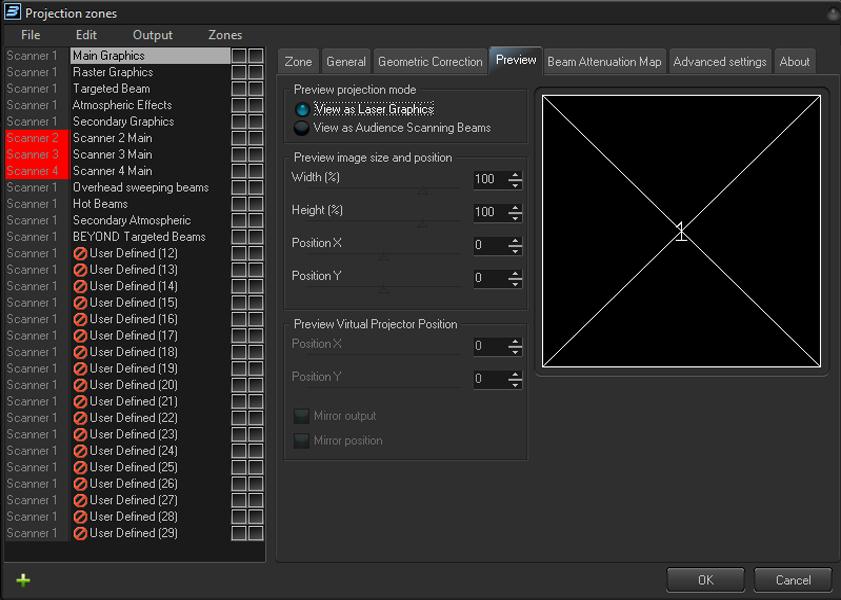The height and width of the screenshot is (600, 841).
Task: Click first square box in Main Graphics row
Action: (239, 56)
